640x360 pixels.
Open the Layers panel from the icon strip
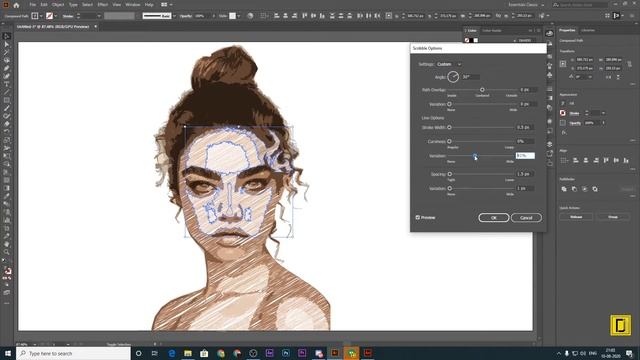(549, 144)
